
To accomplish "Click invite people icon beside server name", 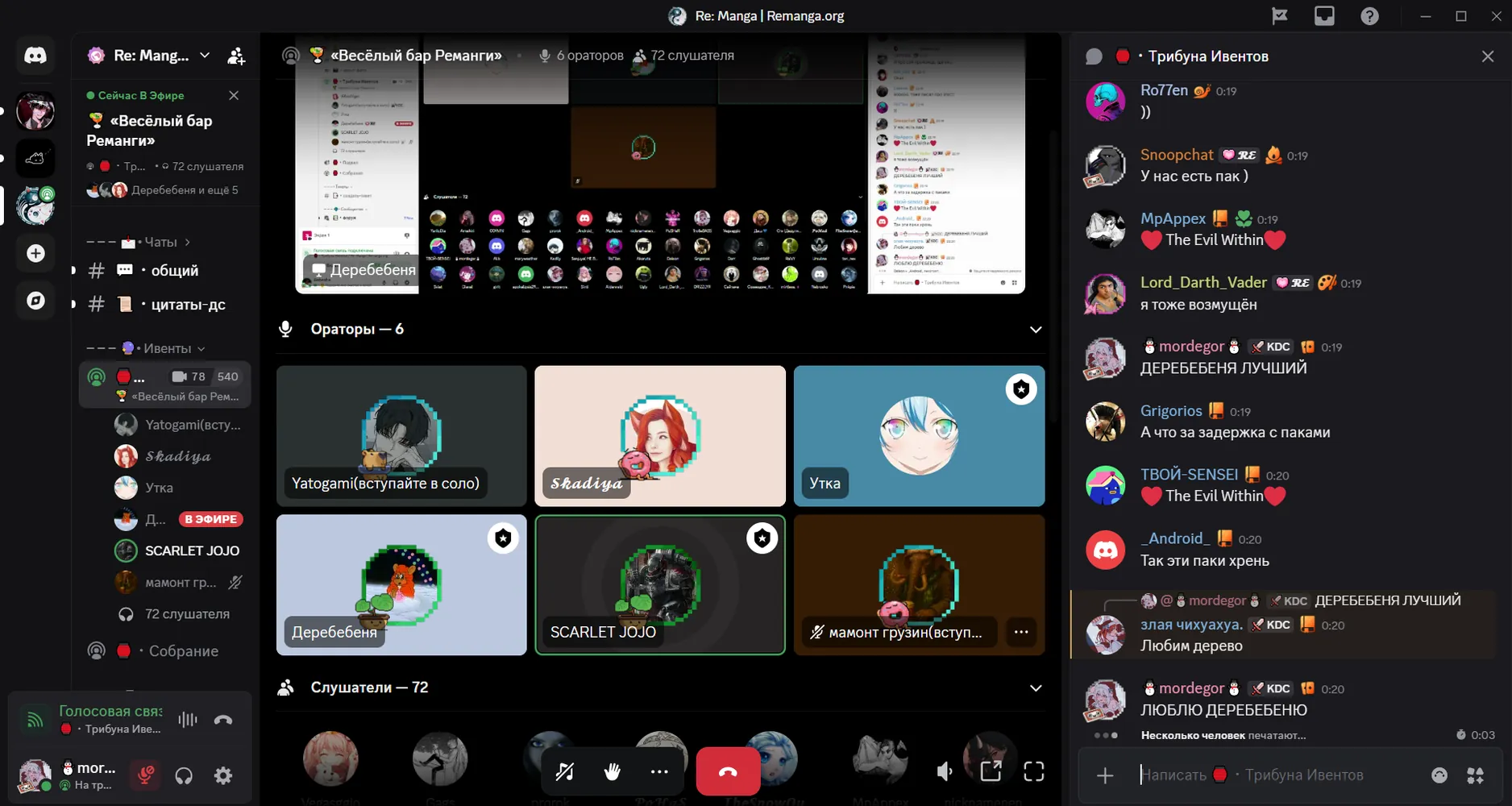I will (236, 56).
